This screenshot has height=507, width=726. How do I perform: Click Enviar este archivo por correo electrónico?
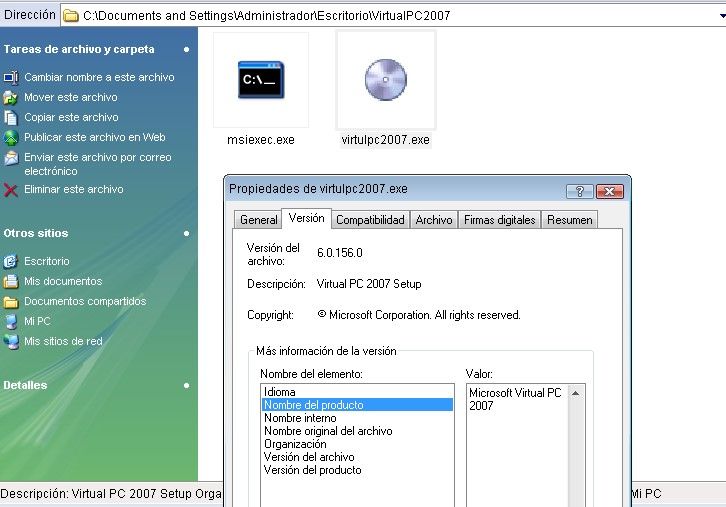point(98,164)
